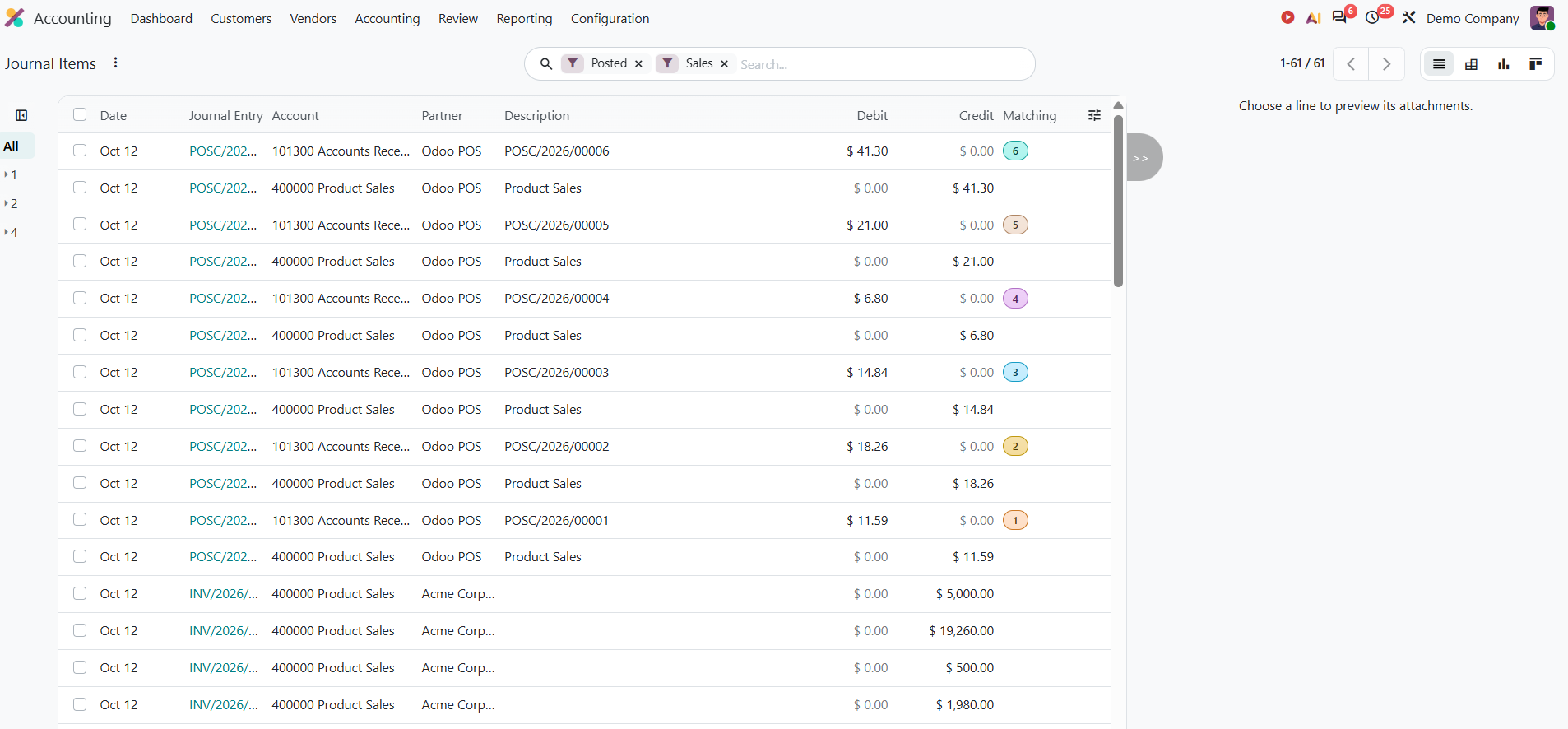Open the Customers menu
The width and height of the screenshot is (1568, 729).
[241, 18]
